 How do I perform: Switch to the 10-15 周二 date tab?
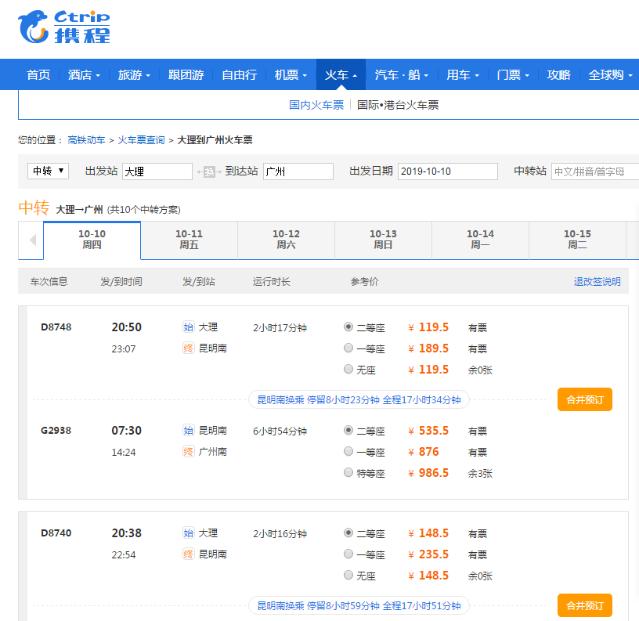[577, 240]
